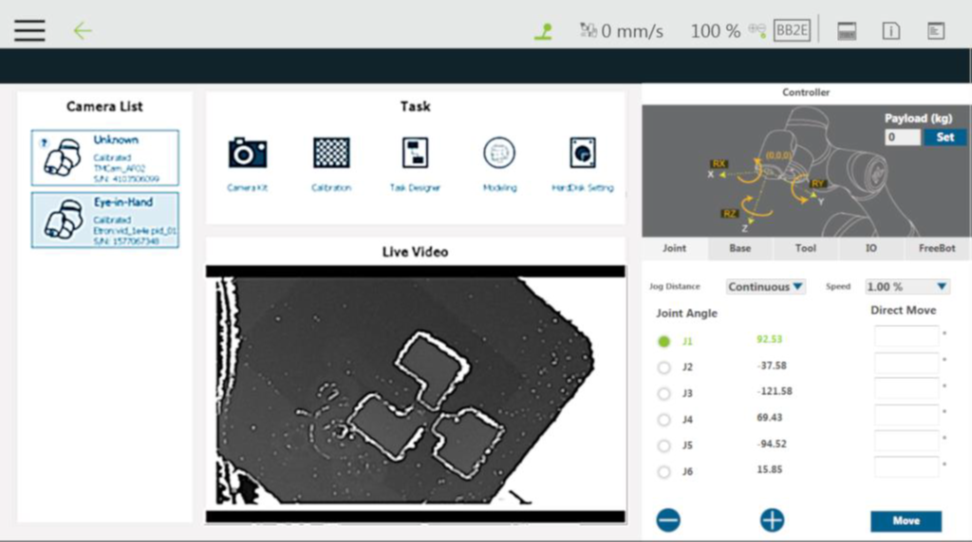Expand the Jog Distance Continuous dropdown
The image size is (972, 542).
pyautogui.click(x=766, y=287)
